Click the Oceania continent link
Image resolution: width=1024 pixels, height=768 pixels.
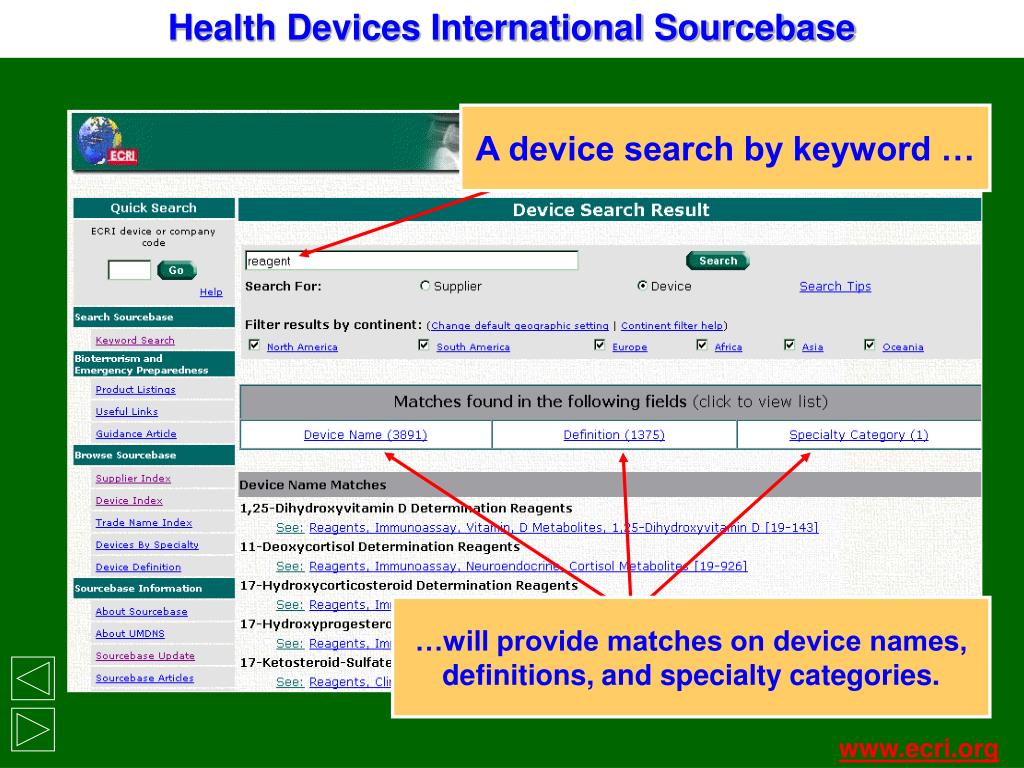click(x=903, y=347)
